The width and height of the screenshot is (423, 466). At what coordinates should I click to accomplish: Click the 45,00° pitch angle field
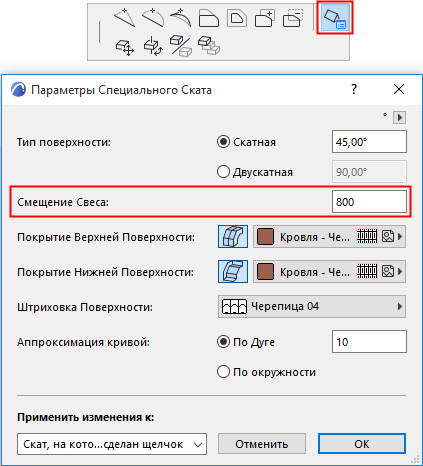click(369, 142)
